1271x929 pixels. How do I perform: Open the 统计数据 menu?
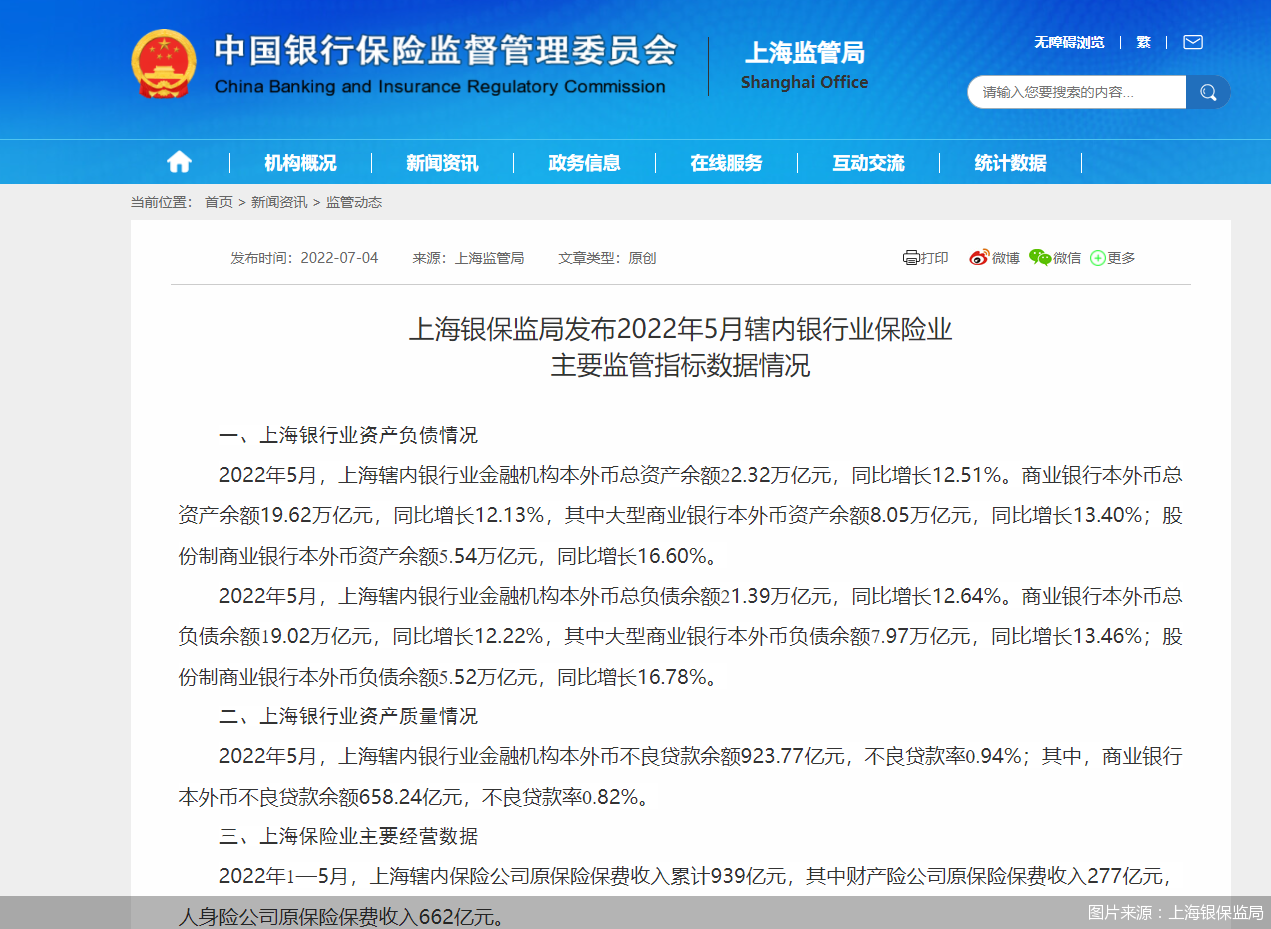click(x=1009, y=161)
